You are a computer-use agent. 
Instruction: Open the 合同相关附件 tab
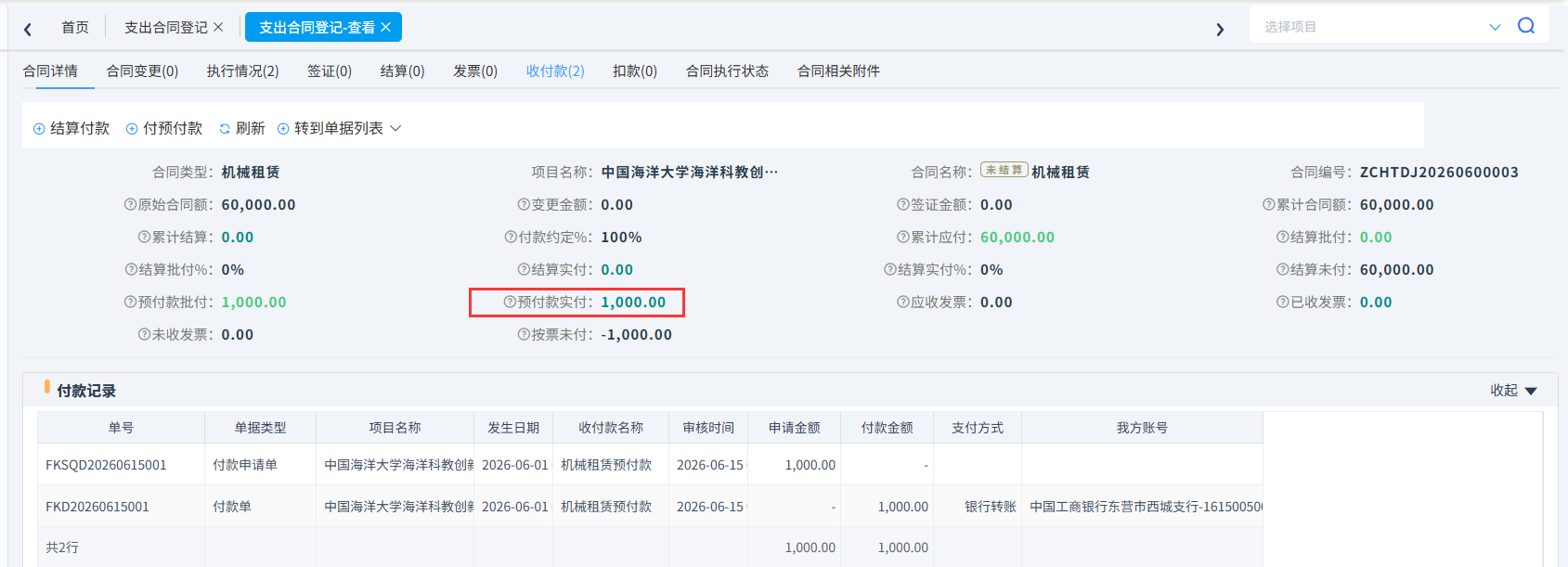838,71
